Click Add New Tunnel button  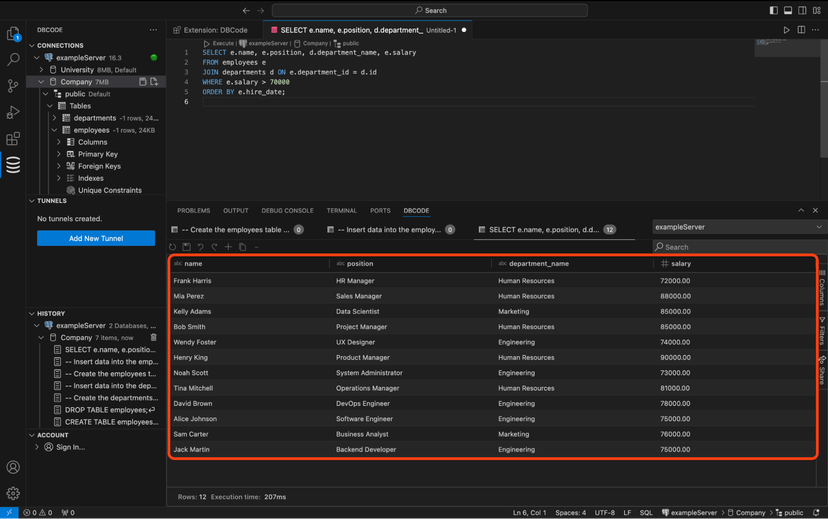[96, 238]
